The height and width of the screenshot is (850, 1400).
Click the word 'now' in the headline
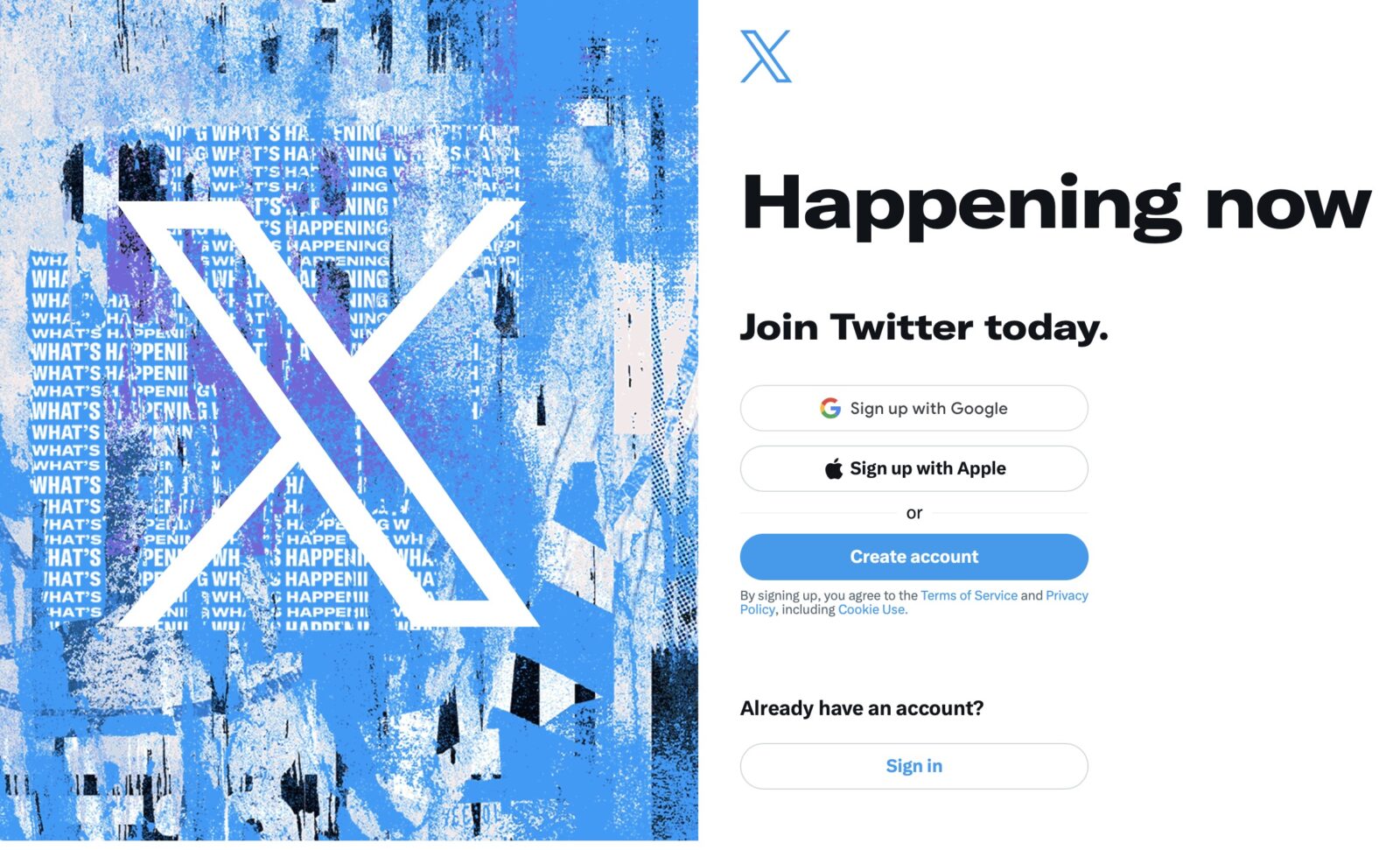[1287, 206]
